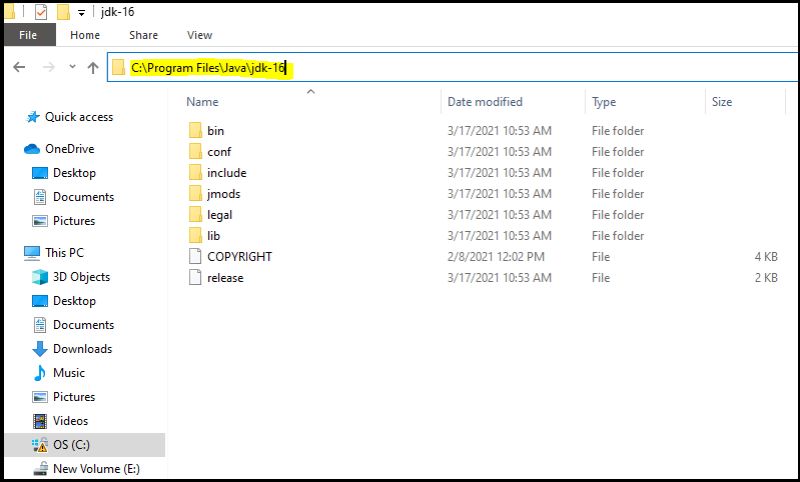
Task: Click the Forward arrow navigation button
Action: click(x=48, y=67)
